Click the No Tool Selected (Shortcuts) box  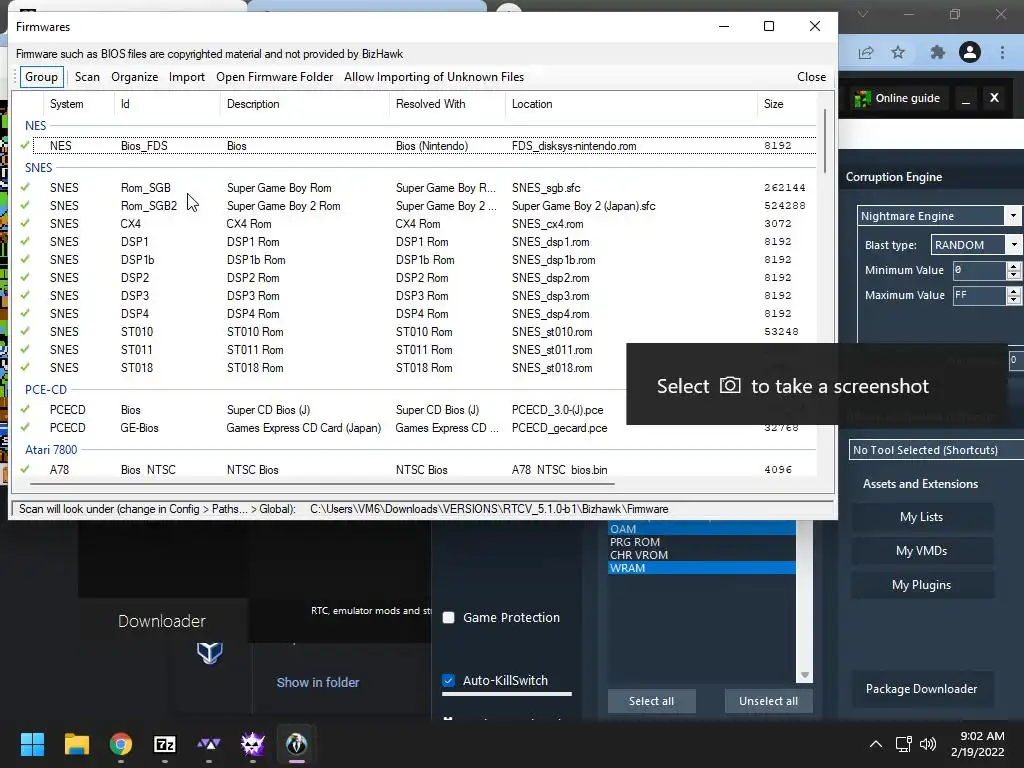click(x=936, y=450)
